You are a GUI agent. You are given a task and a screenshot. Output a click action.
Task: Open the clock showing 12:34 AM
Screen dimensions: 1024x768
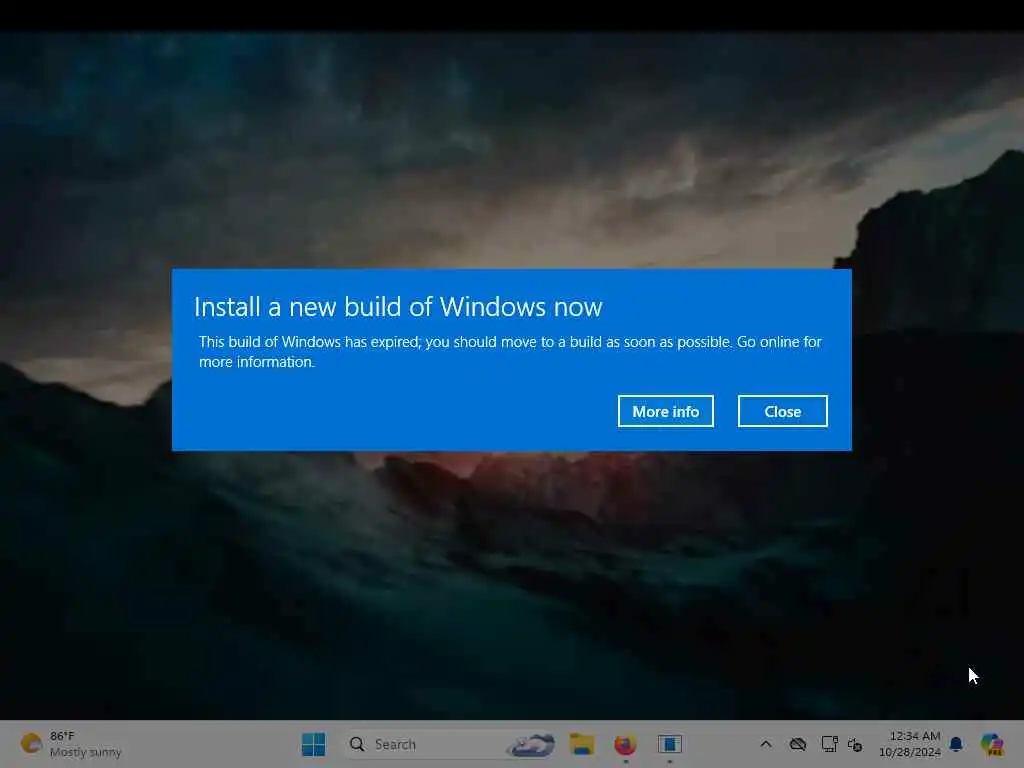point(914,736)
